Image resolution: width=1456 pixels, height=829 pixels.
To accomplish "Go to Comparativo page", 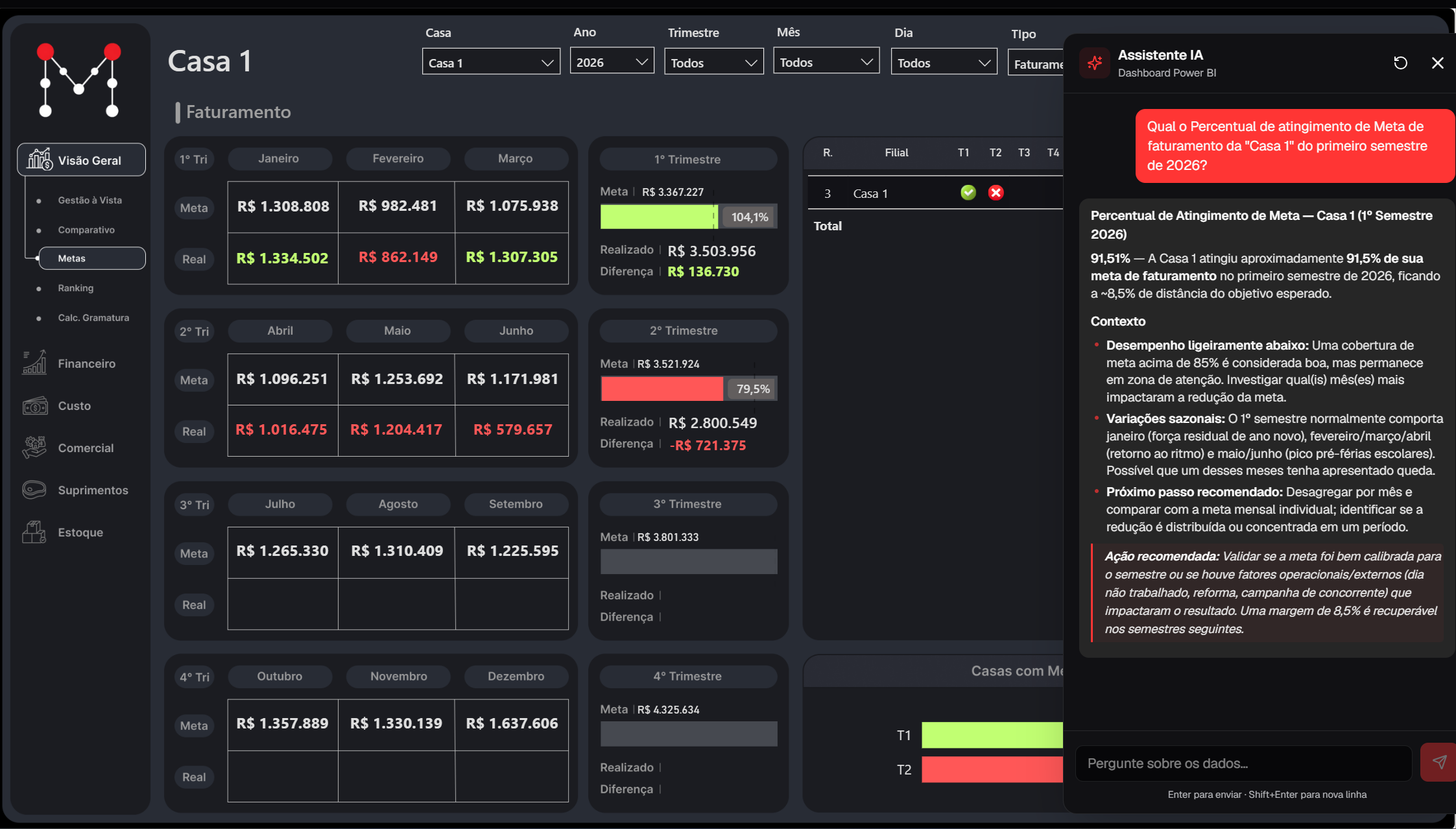I will [x=86, y=230].
